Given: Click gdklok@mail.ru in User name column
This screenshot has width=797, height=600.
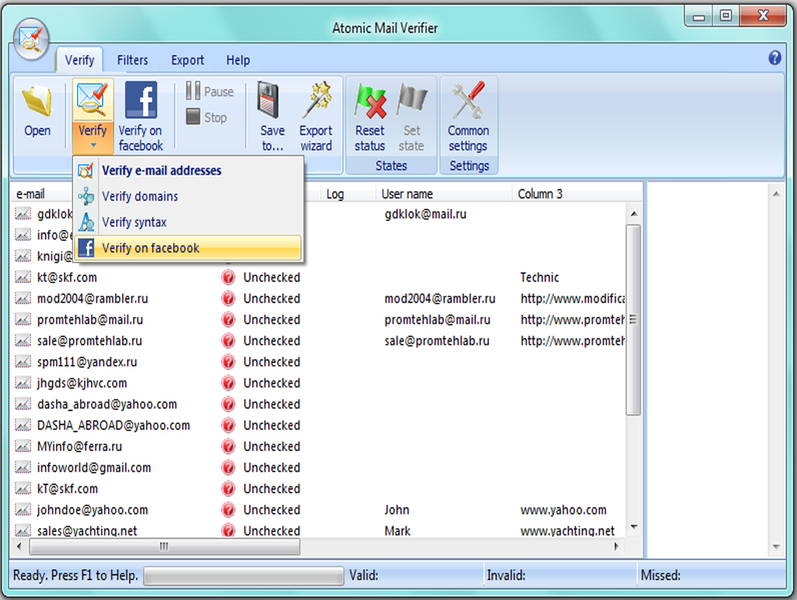Looking at the screenshot, I should pyautogui.click(x=425, y=214).
